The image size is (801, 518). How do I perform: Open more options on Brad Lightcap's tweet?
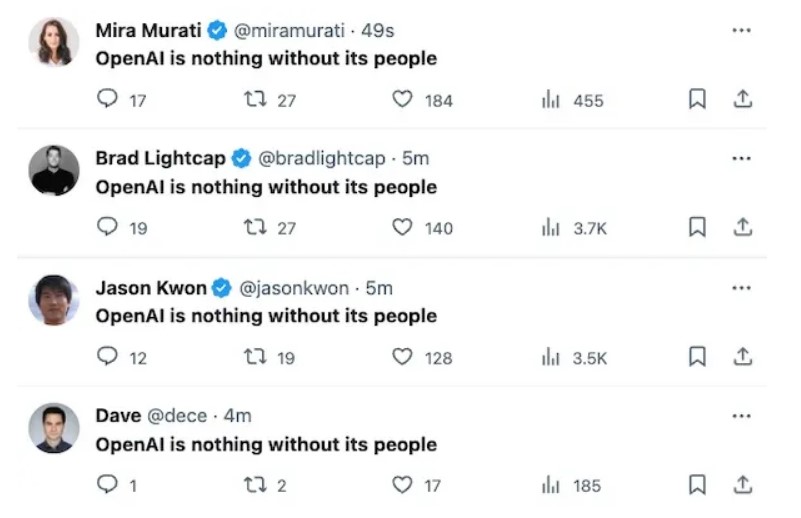(x=741, y=159)
